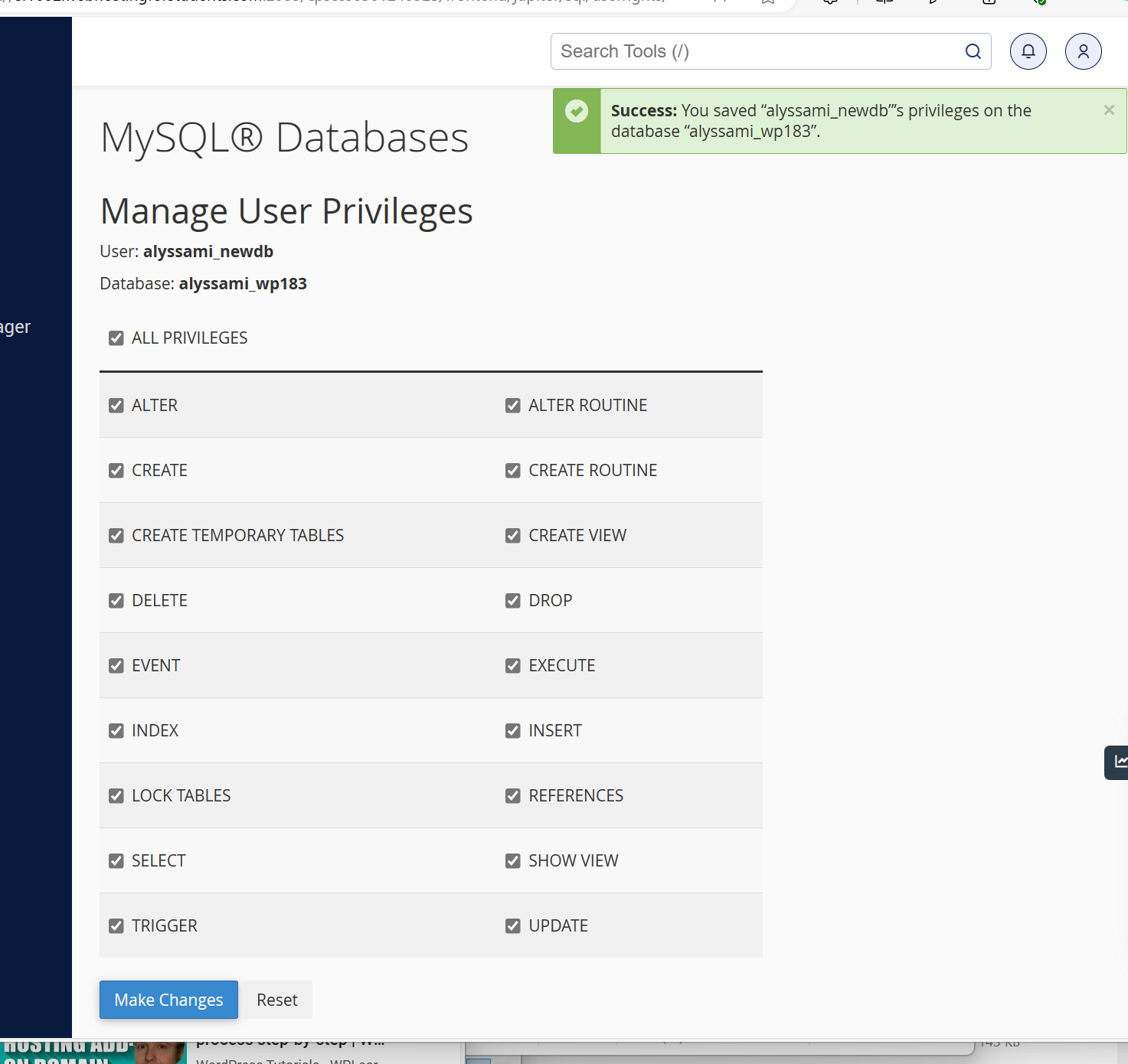Click the search magnifier icon
The image size is (1128, 1064).
(973, 51)
